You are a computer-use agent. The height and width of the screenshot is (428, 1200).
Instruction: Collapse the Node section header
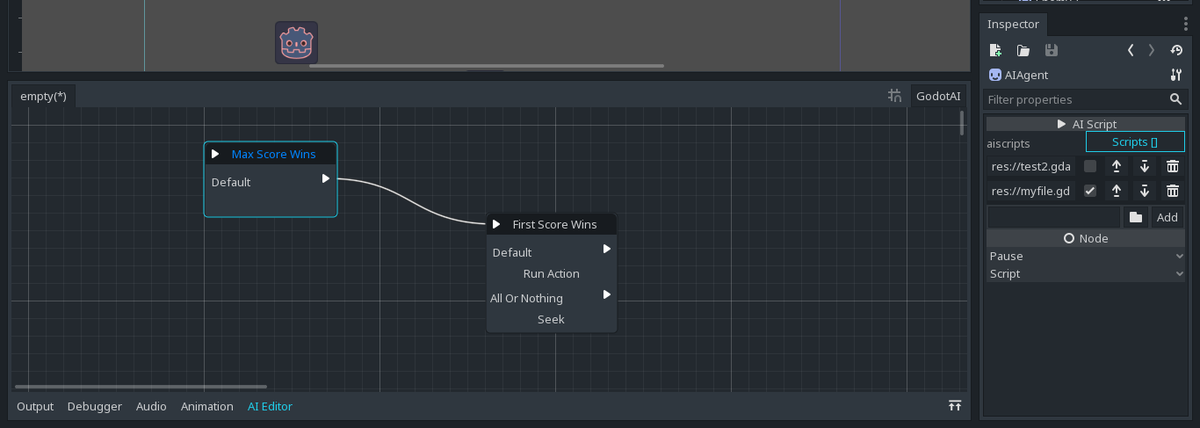(1086, 238)
